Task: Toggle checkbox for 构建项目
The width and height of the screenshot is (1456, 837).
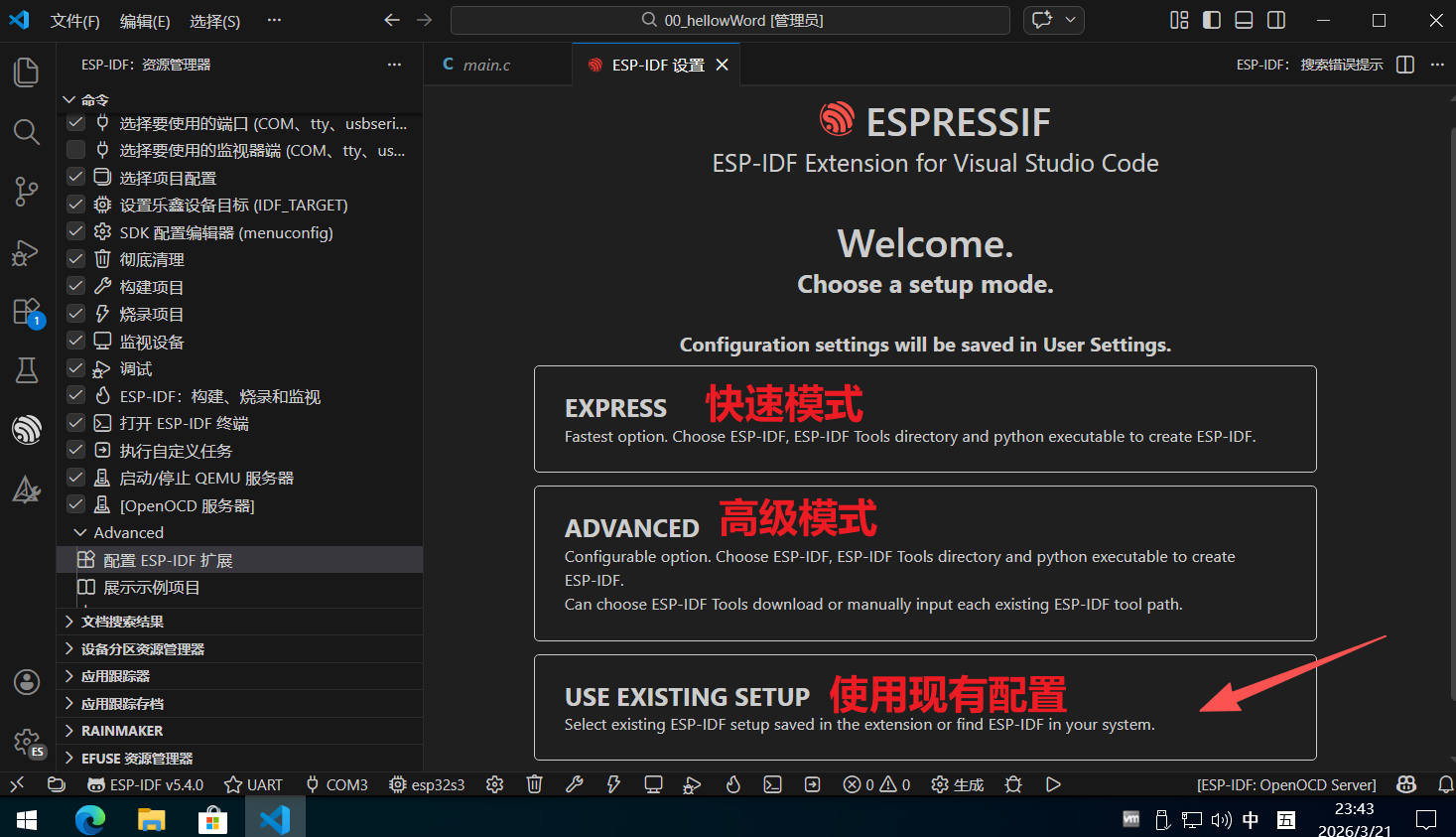Action: (75, 286)
